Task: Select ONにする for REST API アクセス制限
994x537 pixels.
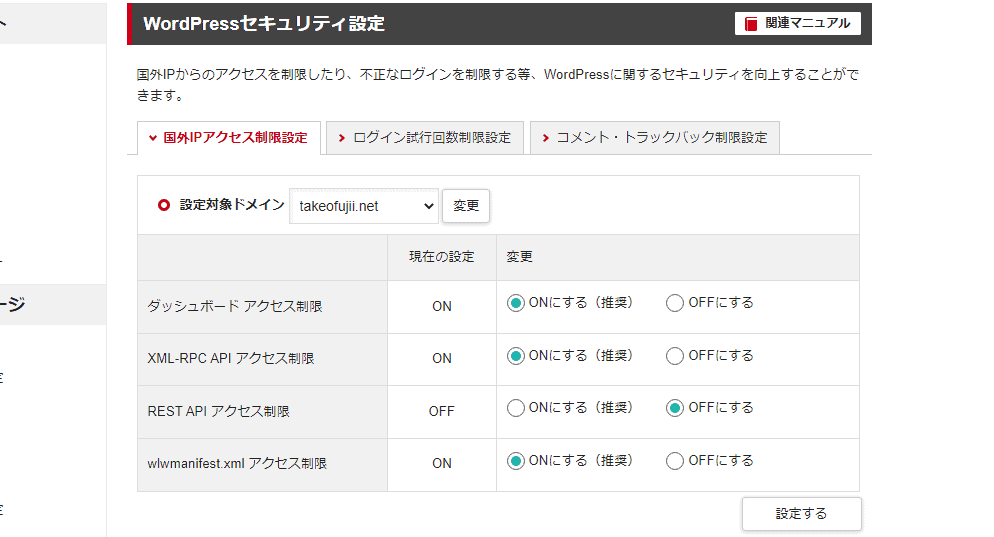Action: pos(515,408)
